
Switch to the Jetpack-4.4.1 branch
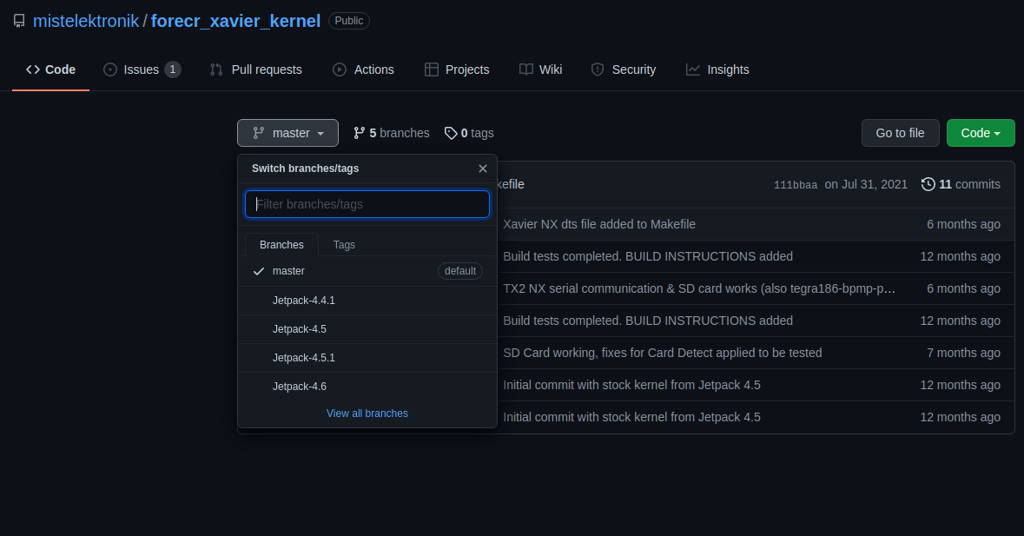(x=367, y=300)
